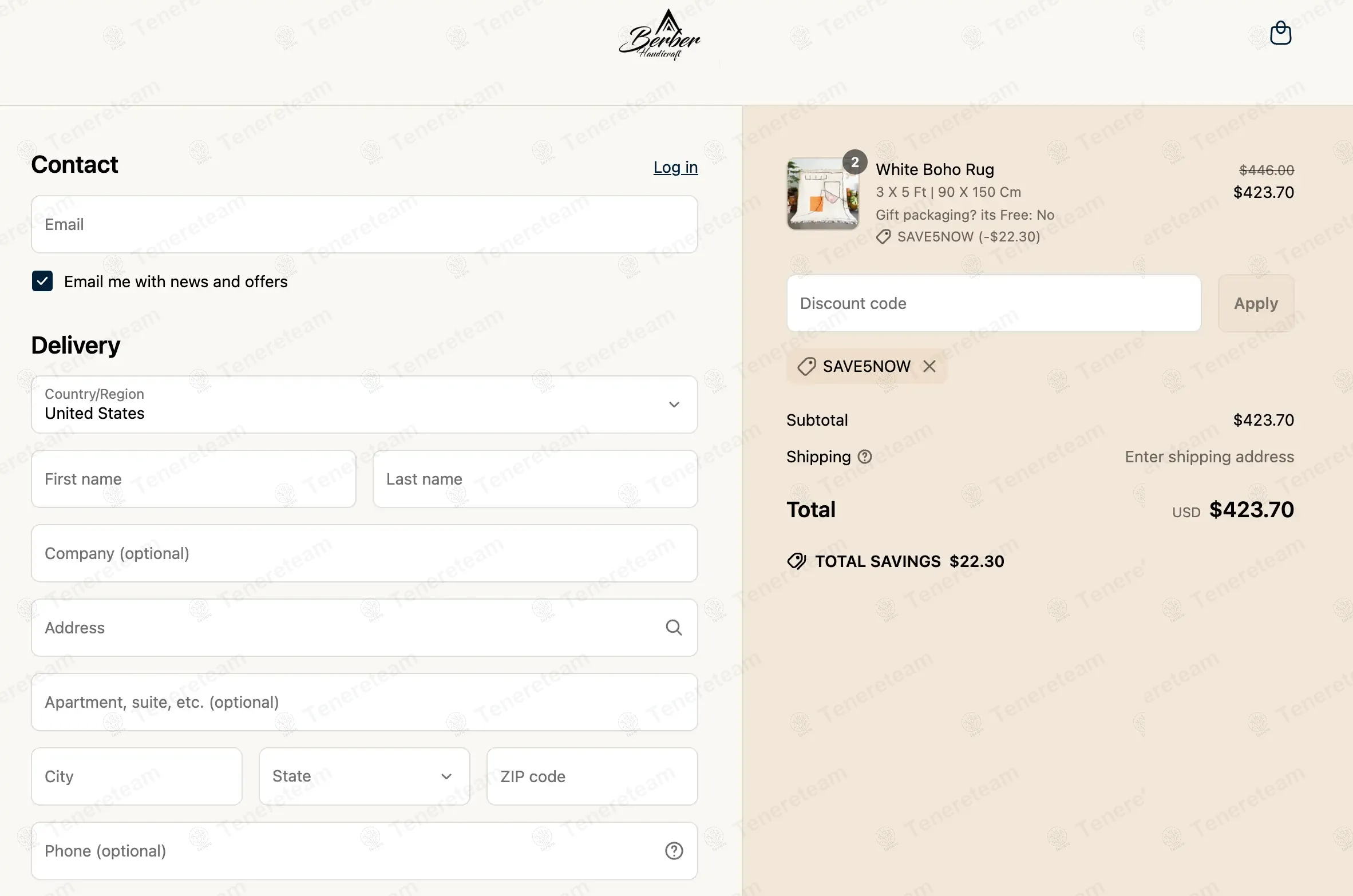Click the White Boho Rug thumbnail
The height and width of the screenshot is (896, 1353).
point(822,194)
